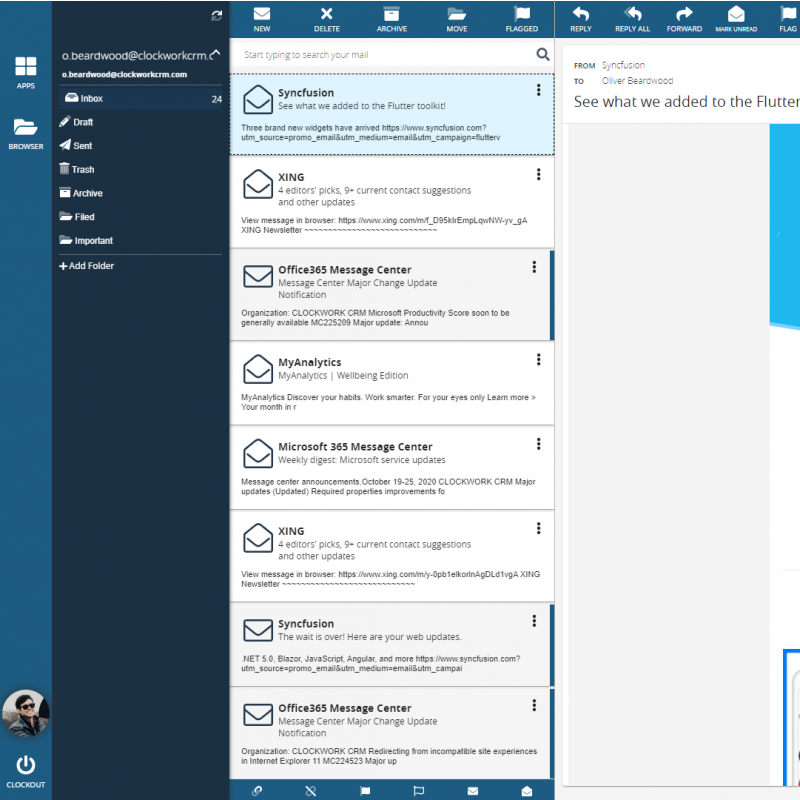Open options for Syncfusion web updates email
Screen dimensions: 800x800
534,621
